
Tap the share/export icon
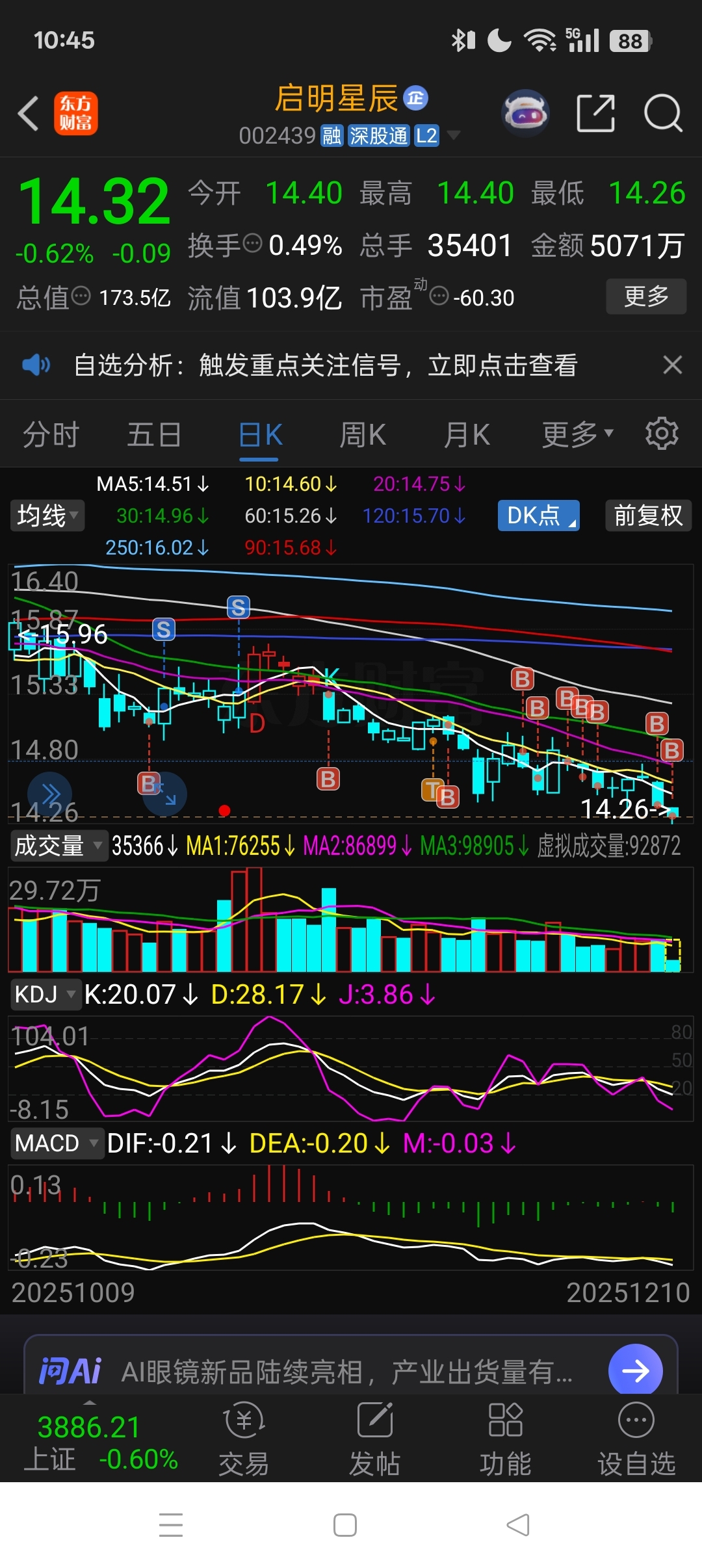pyautogui.click(x=595, y=113)
